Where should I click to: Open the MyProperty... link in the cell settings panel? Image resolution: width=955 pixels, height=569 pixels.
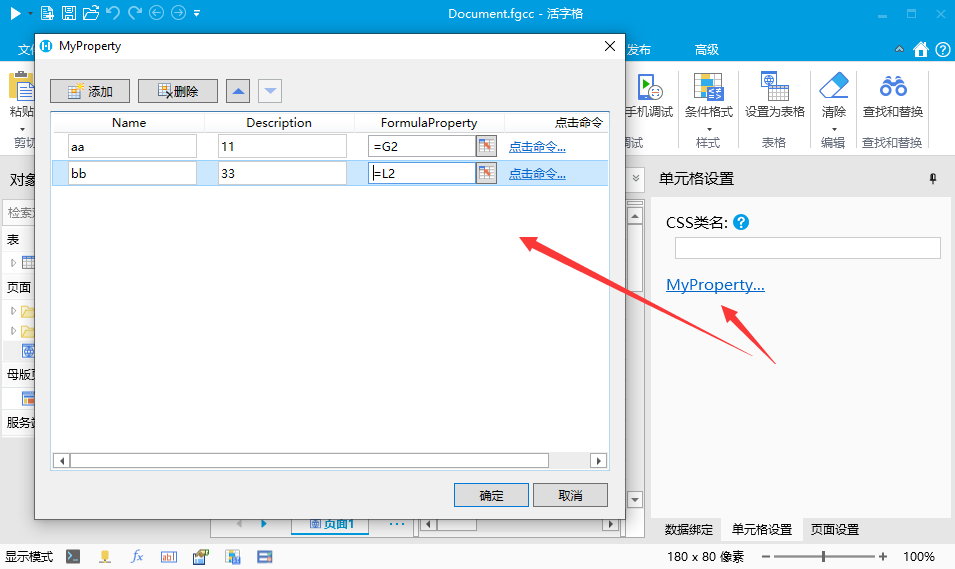(x=715, y=284)
